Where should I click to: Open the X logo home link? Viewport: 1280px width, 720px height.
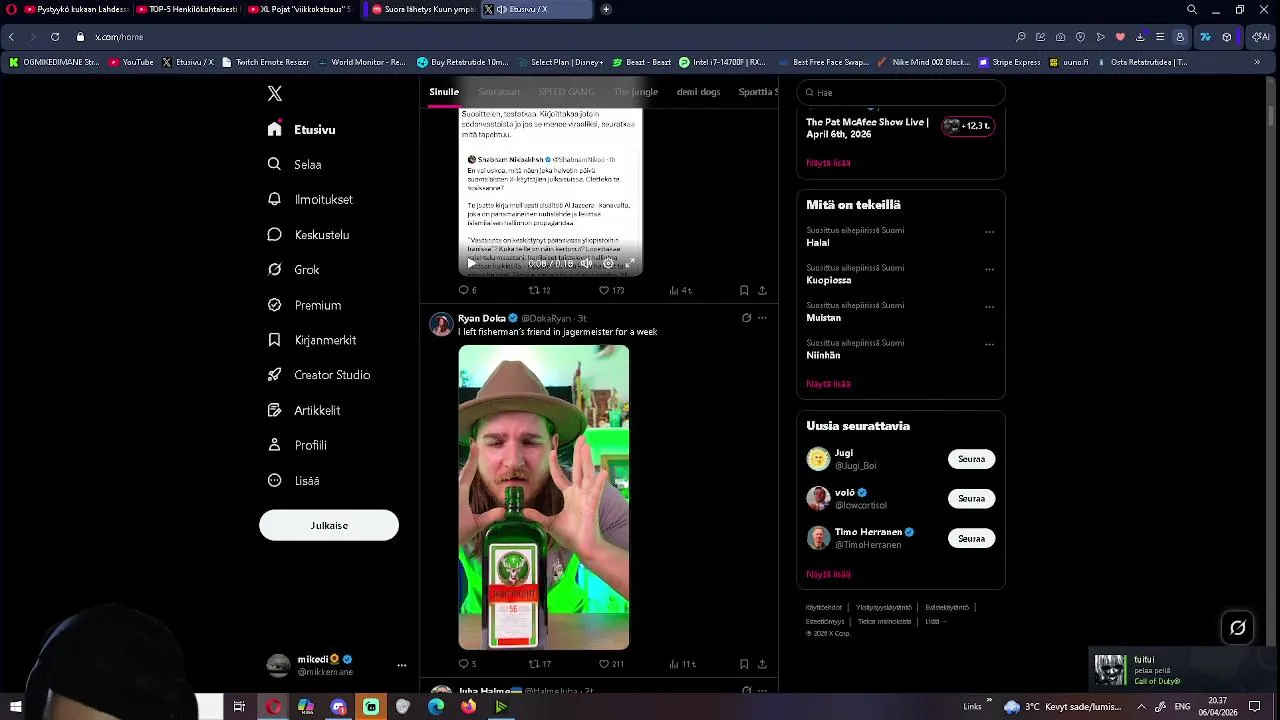tap(275, 94)
